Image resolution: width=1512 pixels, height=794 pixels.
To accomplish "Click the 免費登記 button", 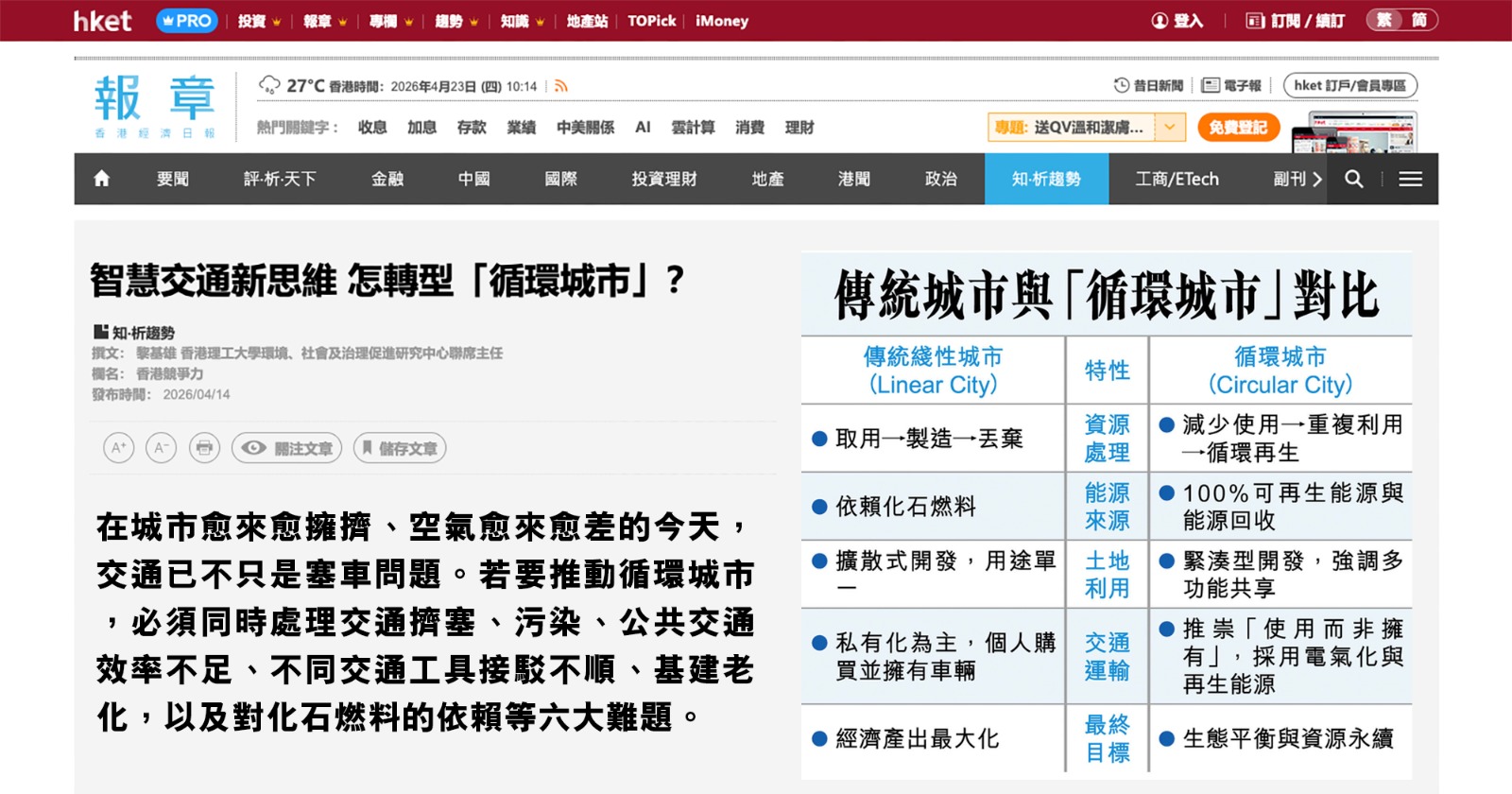I will (x=1238, y=127).
